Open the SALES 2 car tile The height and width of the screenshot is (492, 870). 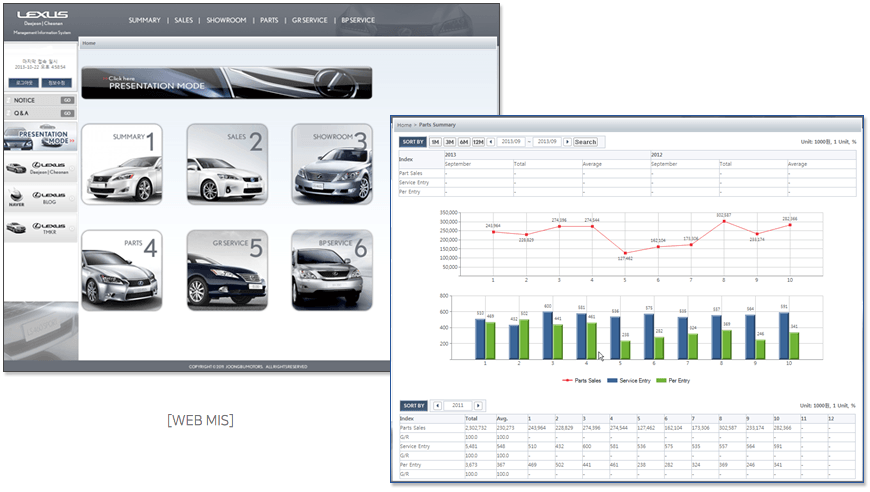(227, 164)
